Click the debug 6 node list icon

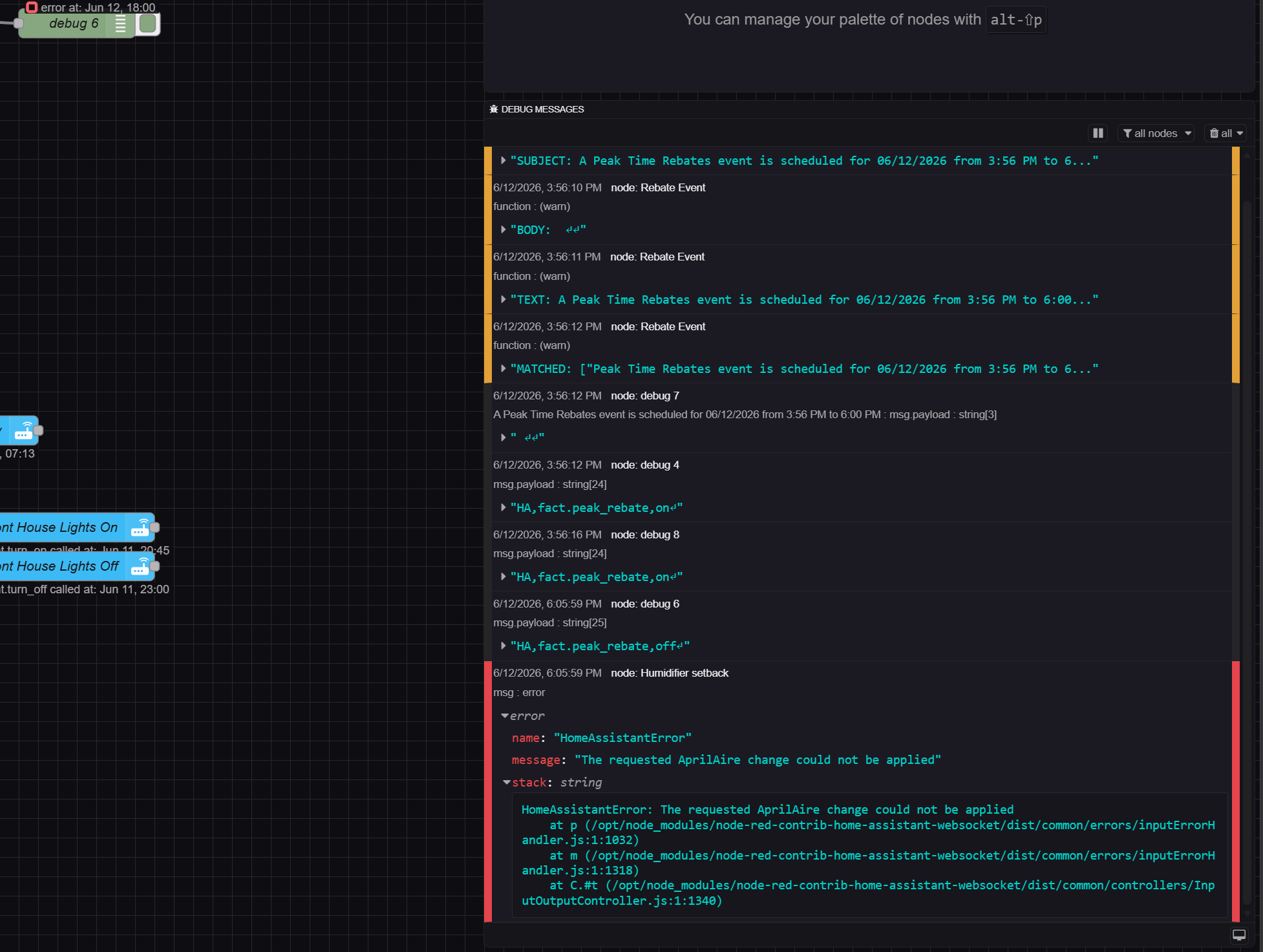tap(120, 24)
